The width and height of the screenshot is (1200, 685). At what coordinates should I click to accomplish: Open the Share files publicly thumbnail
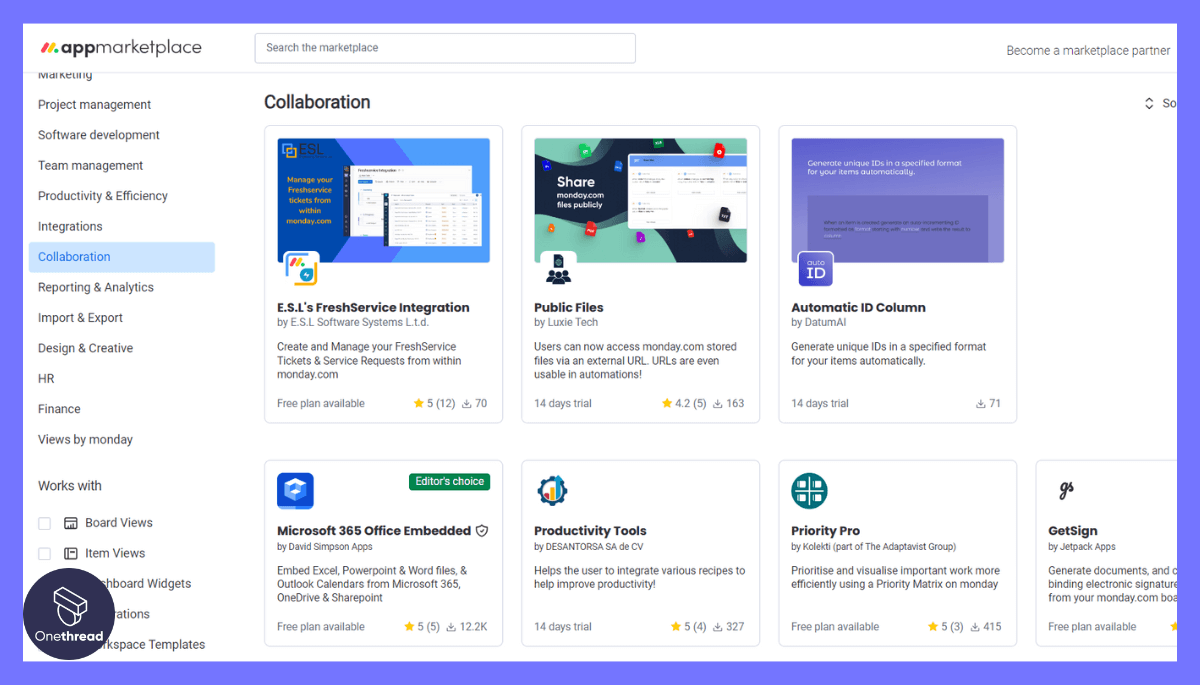(641, 200)
